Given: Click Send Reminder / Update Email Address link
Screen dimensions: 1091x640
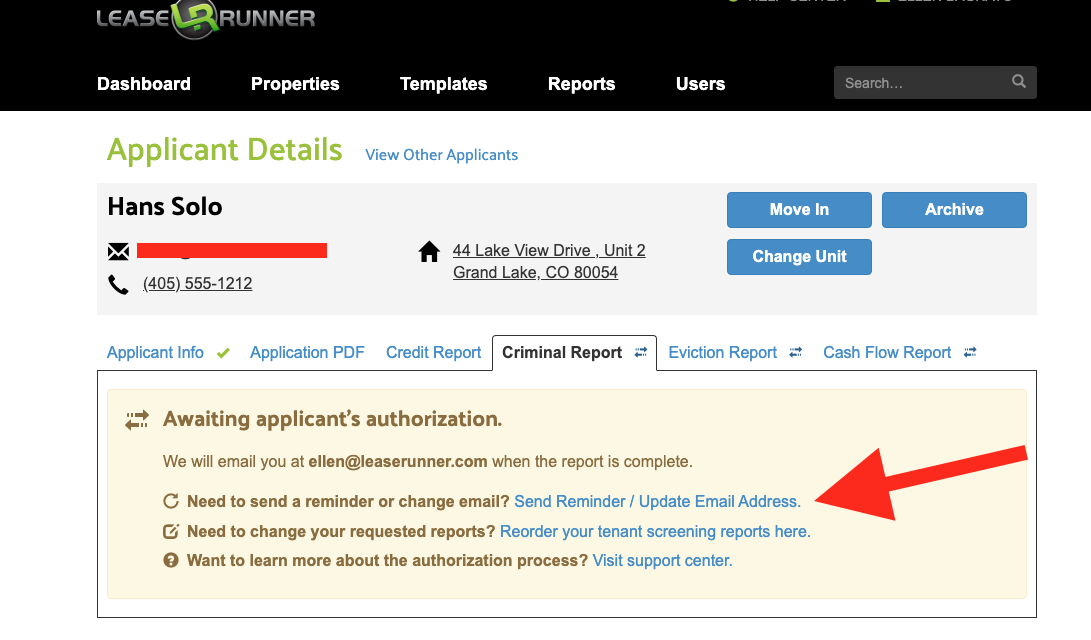Looking at the screenshot, I should point(657,502).
